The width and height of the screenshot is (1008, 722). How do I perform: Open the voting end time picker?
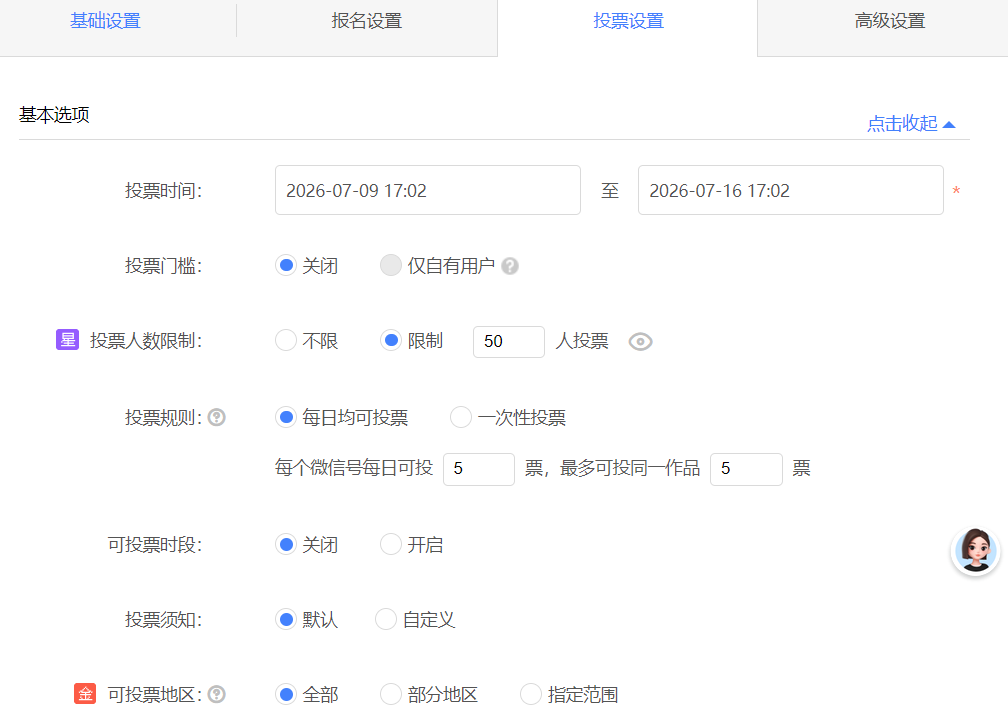790,190
